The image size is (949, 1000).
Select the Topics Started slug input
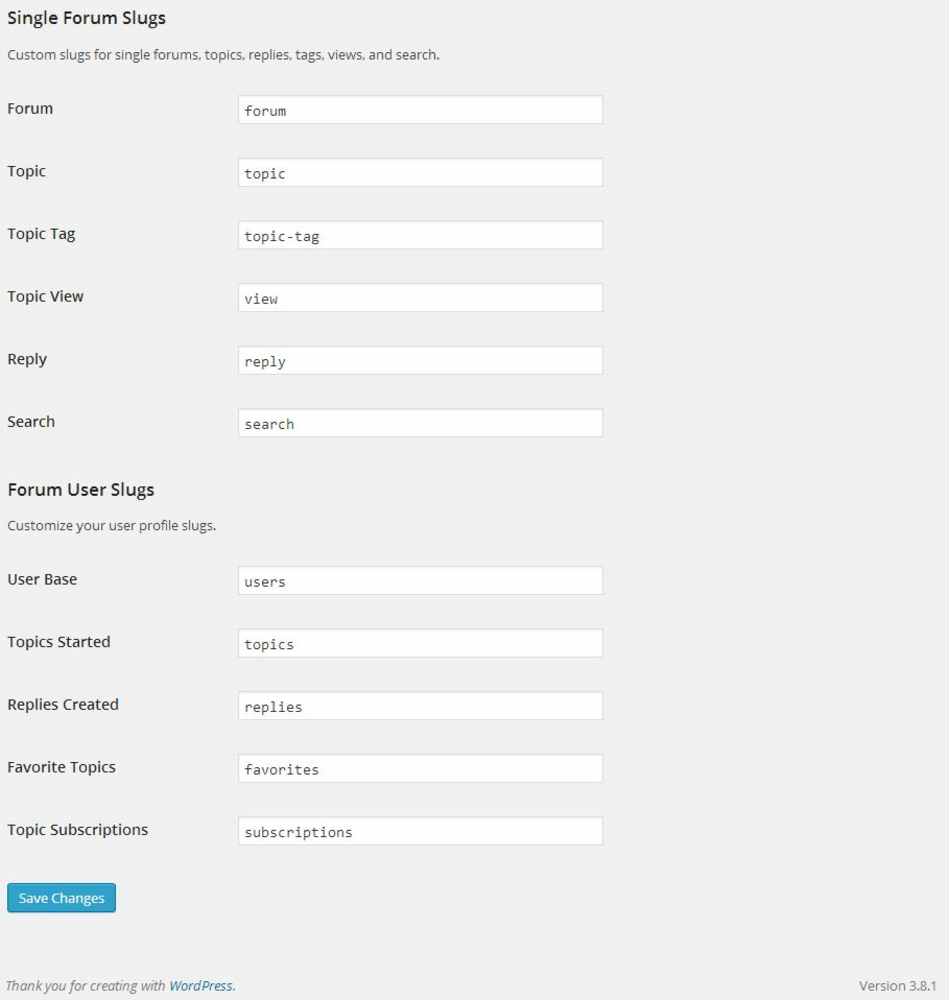pos(420,644)
